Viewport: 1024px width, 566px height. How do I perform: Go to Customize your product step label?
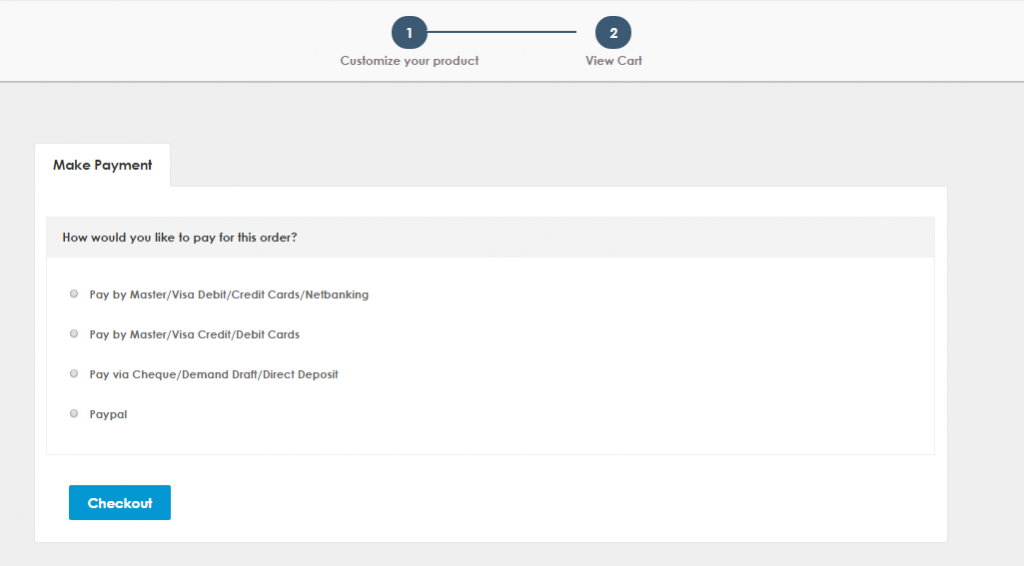point(409,61)
